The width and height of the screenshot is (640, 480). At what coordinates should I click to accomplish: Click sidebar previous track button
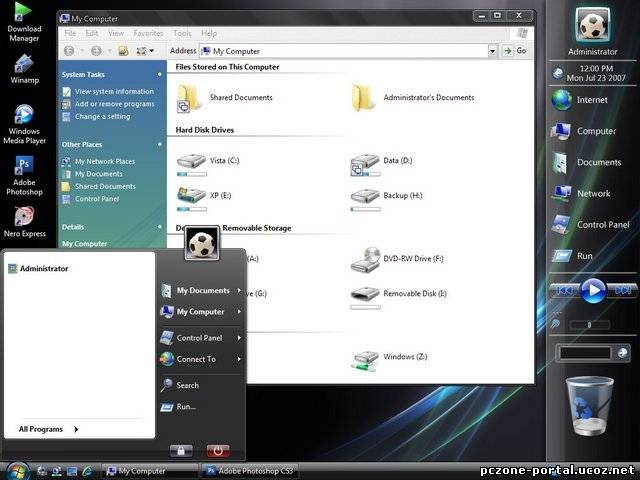coord(565,290)
